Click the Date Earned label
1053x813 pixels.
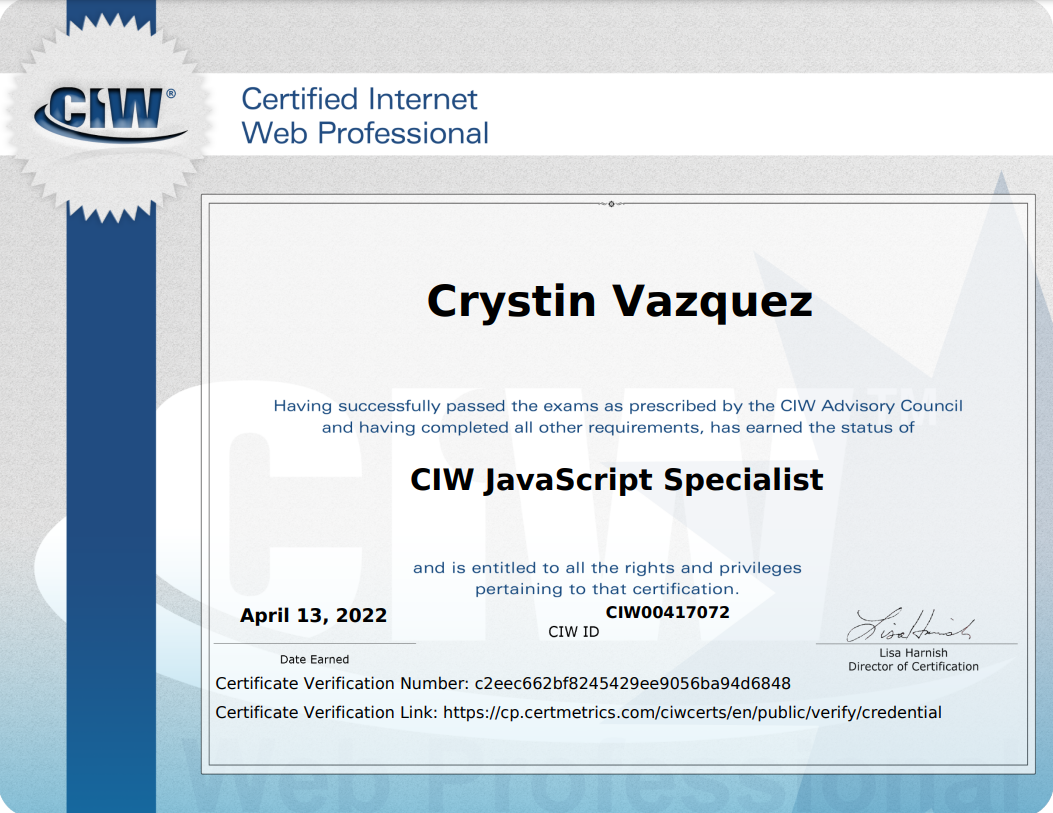point(313,659)
